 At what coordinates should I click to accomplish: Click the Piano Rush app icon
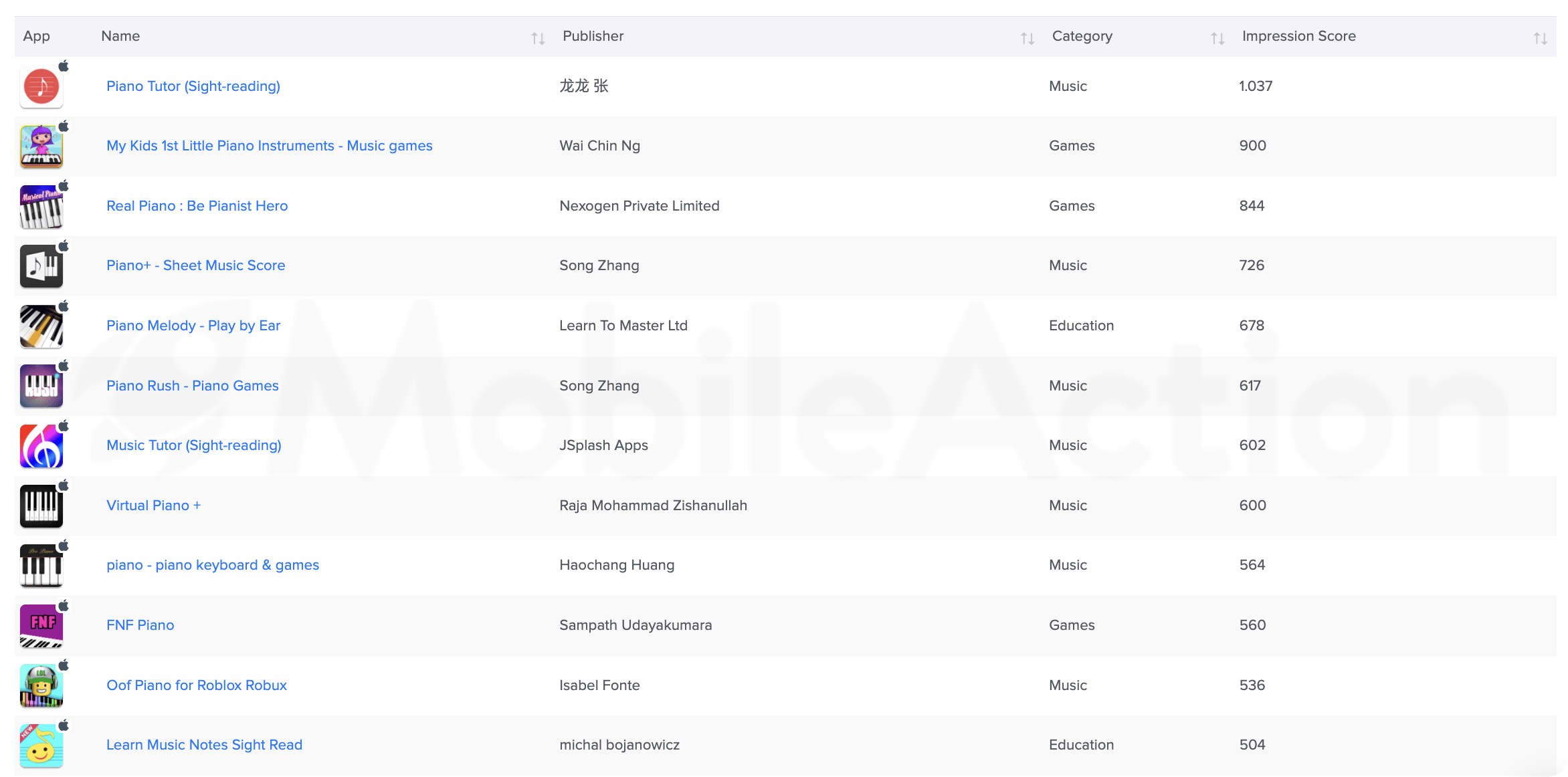[41, 386]
